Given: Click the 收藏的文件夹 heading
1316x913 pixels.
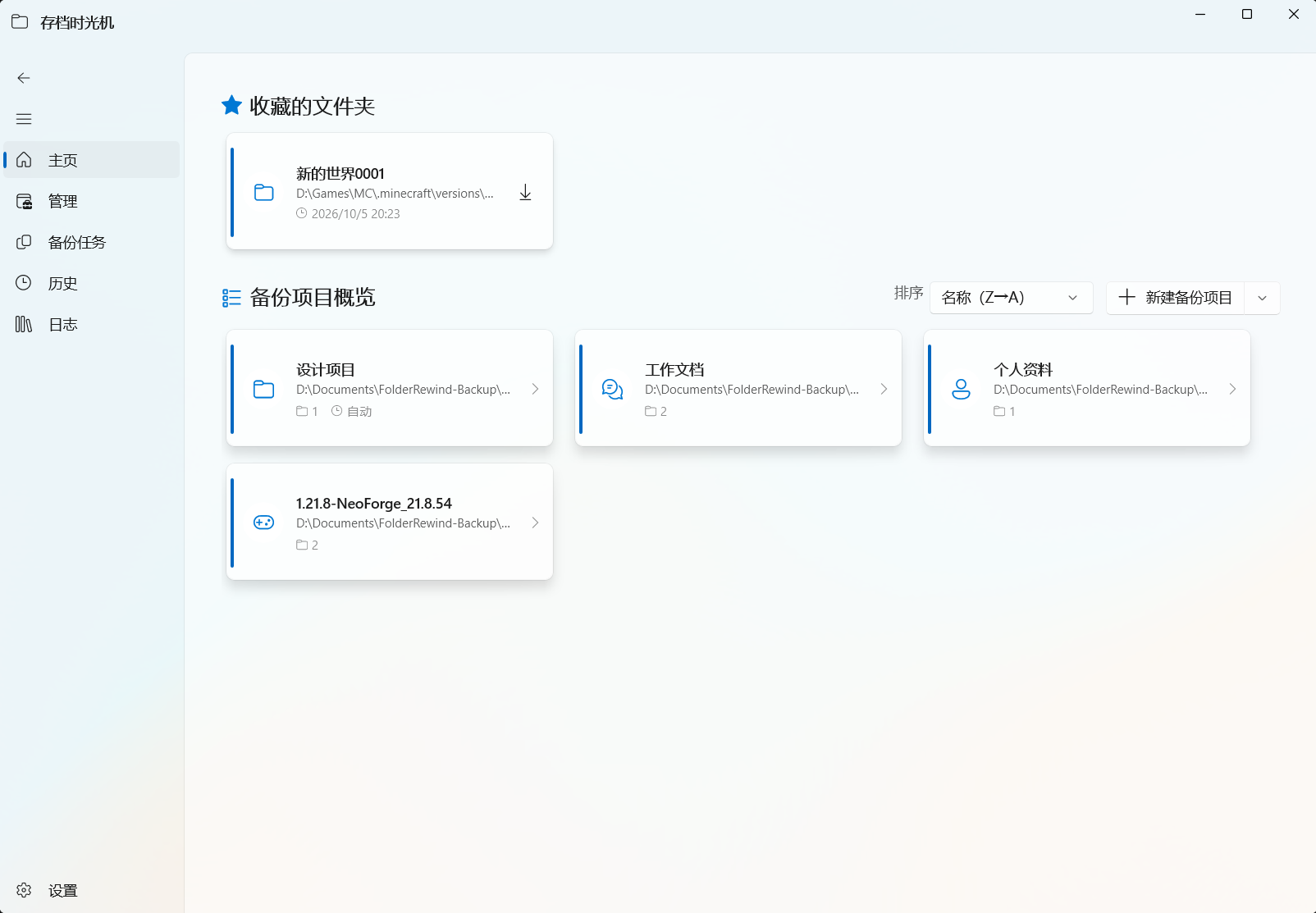Looking at the screenshot, I should coord(313,106).
